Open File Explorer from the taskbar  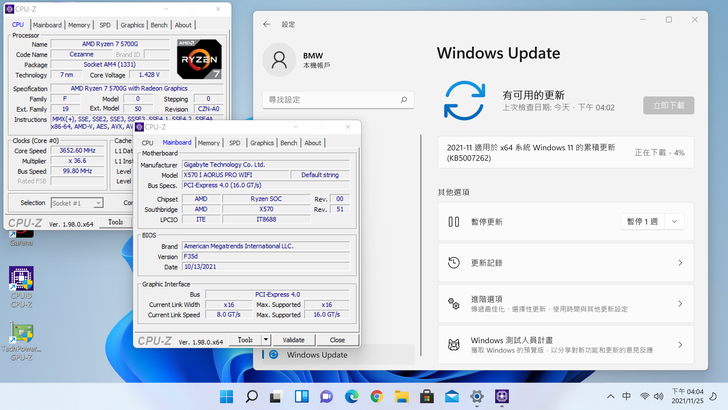point(401,397)
